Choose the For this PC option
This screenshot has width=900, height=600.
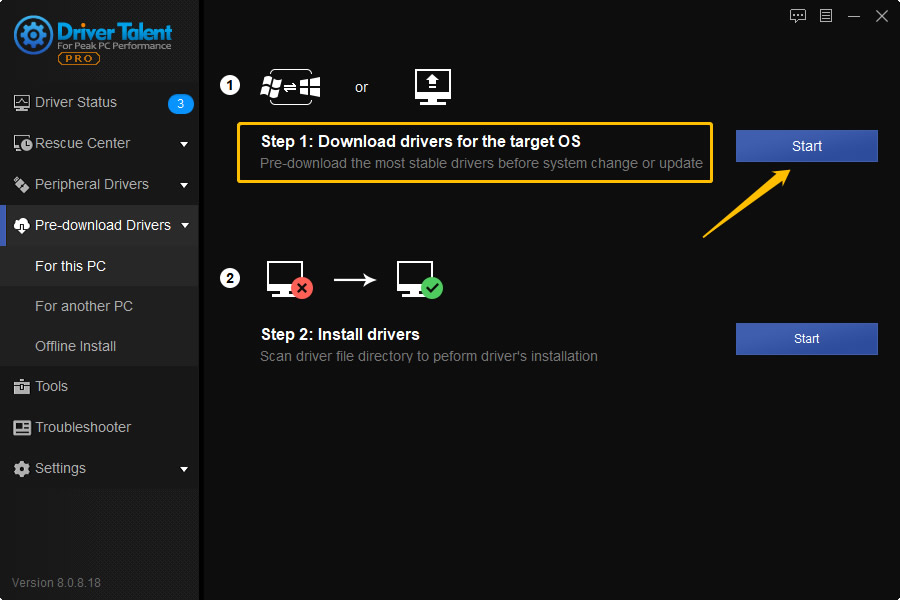[99, 266]
